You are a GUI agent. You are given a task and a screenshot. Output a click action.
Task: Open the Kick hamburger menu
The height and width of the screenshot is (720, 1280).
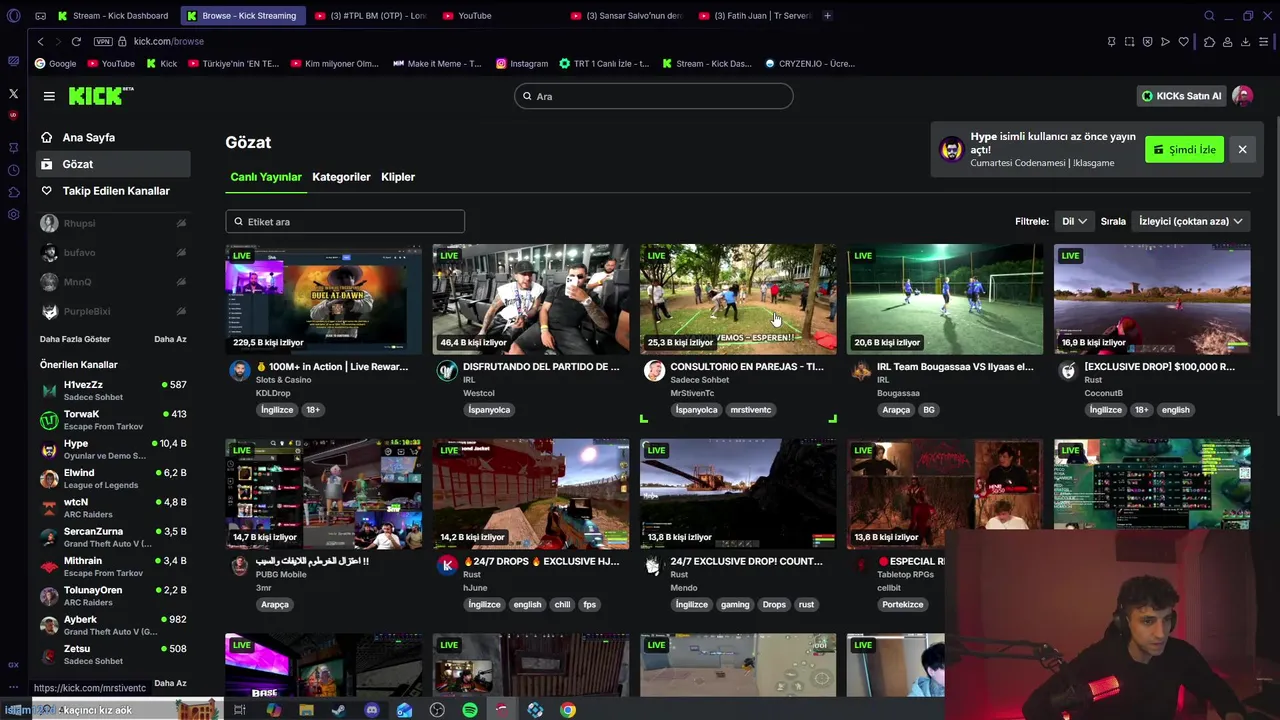pos(49,96)
